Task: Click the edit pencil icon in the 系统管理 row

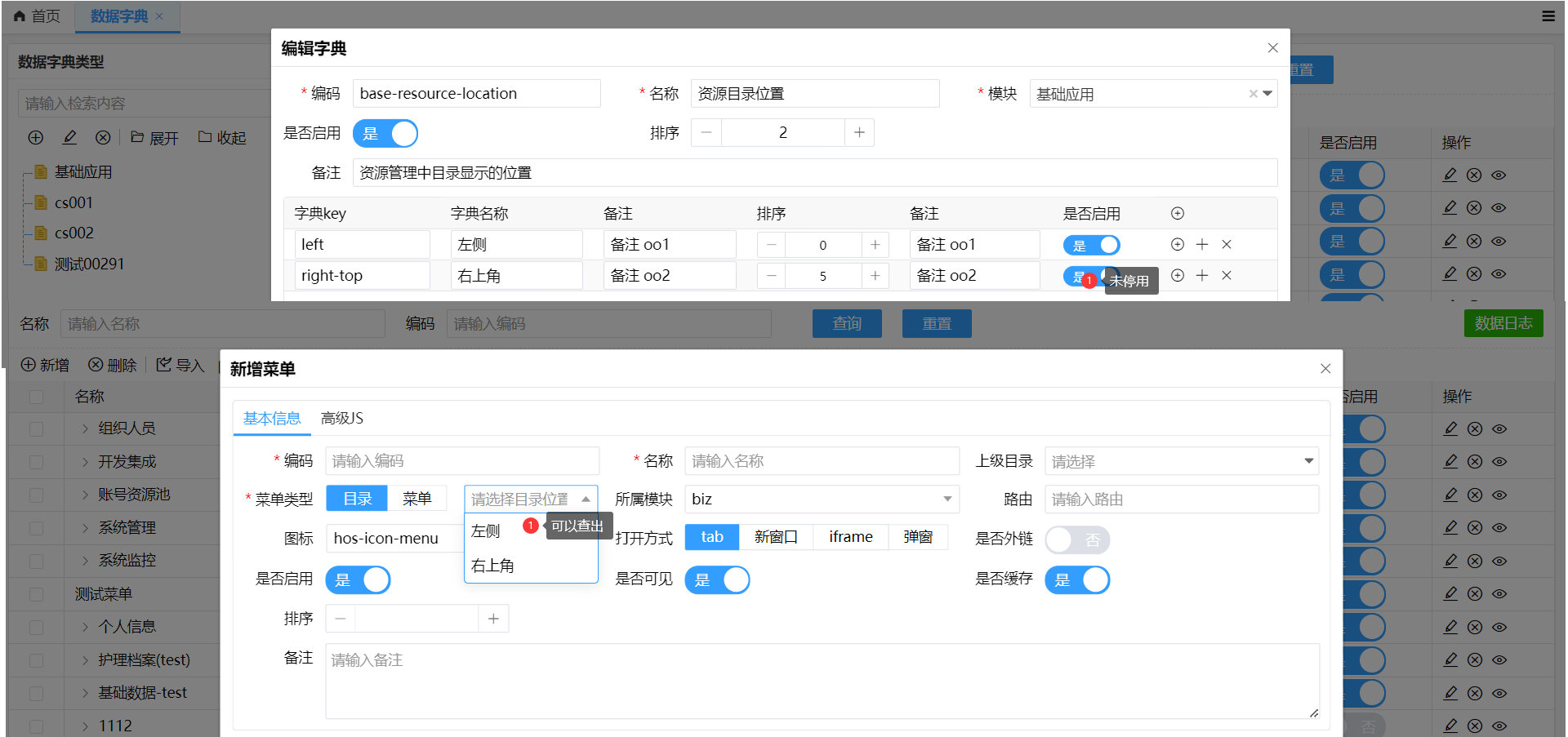Action: [1450, 527]
